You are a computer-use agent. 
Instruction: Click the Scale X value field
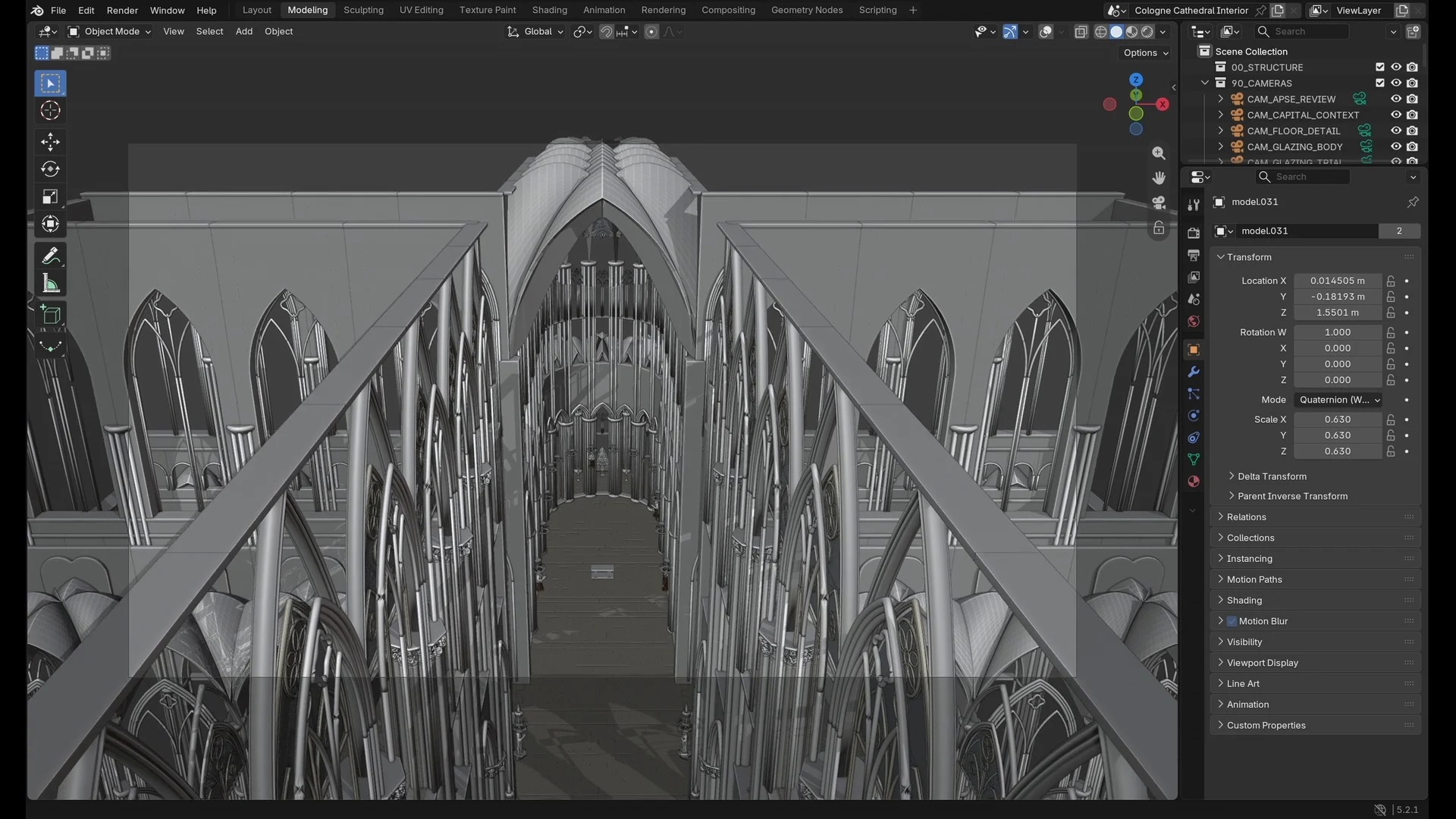pos(1338,419)
